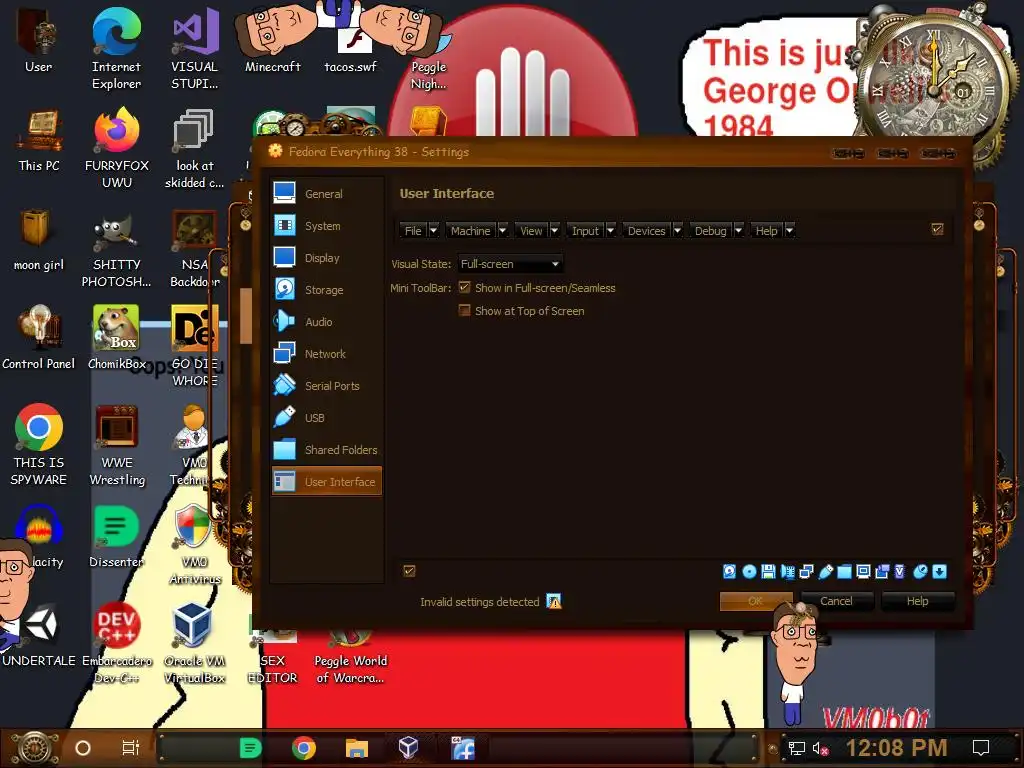Open File Explorer from the taskbar
Image resolution: width=1024 pixels, height=768 pixels.
click(x=357, y=748)
